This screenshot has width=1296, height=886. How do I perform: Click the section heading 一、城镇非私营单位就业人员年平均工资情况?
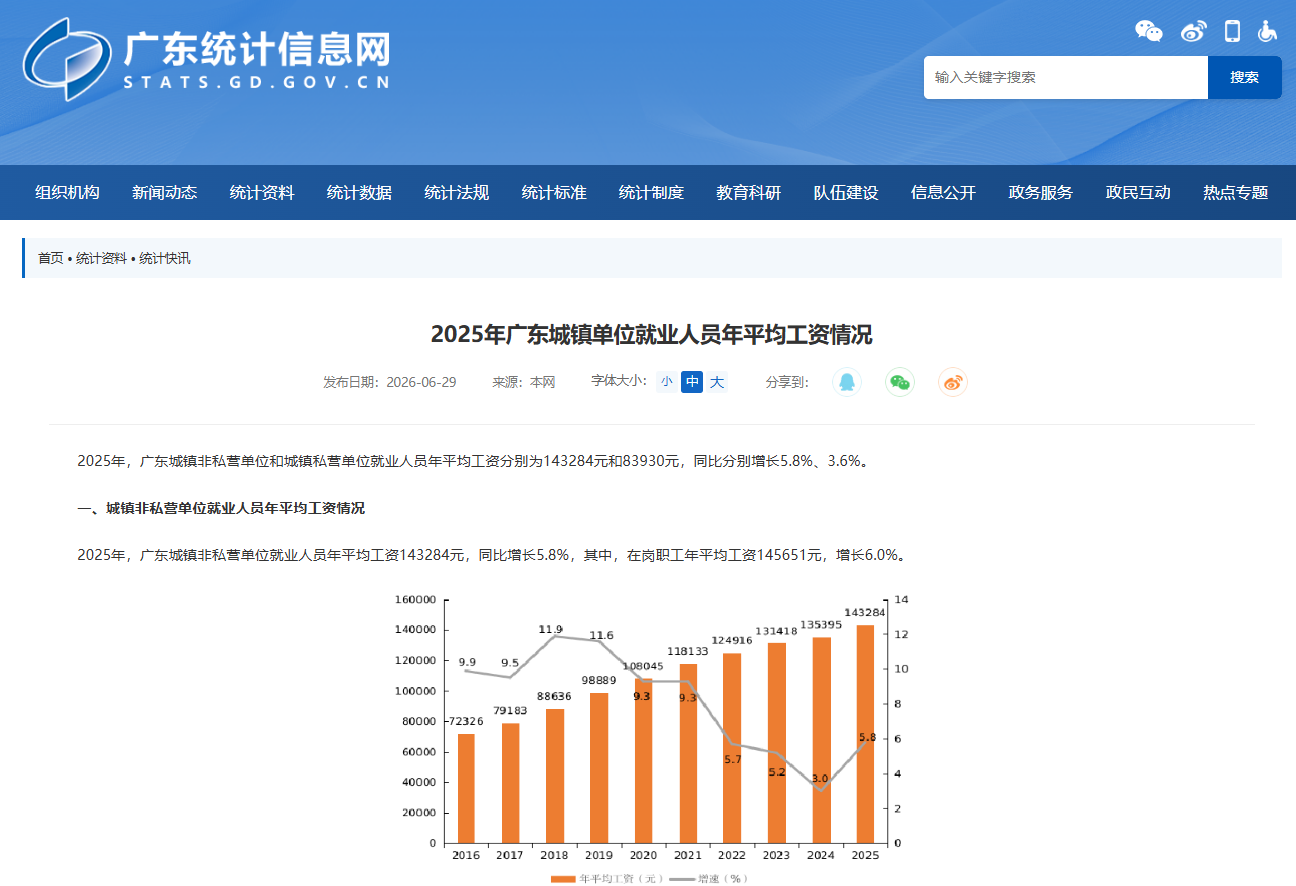(x=221, y=508)
